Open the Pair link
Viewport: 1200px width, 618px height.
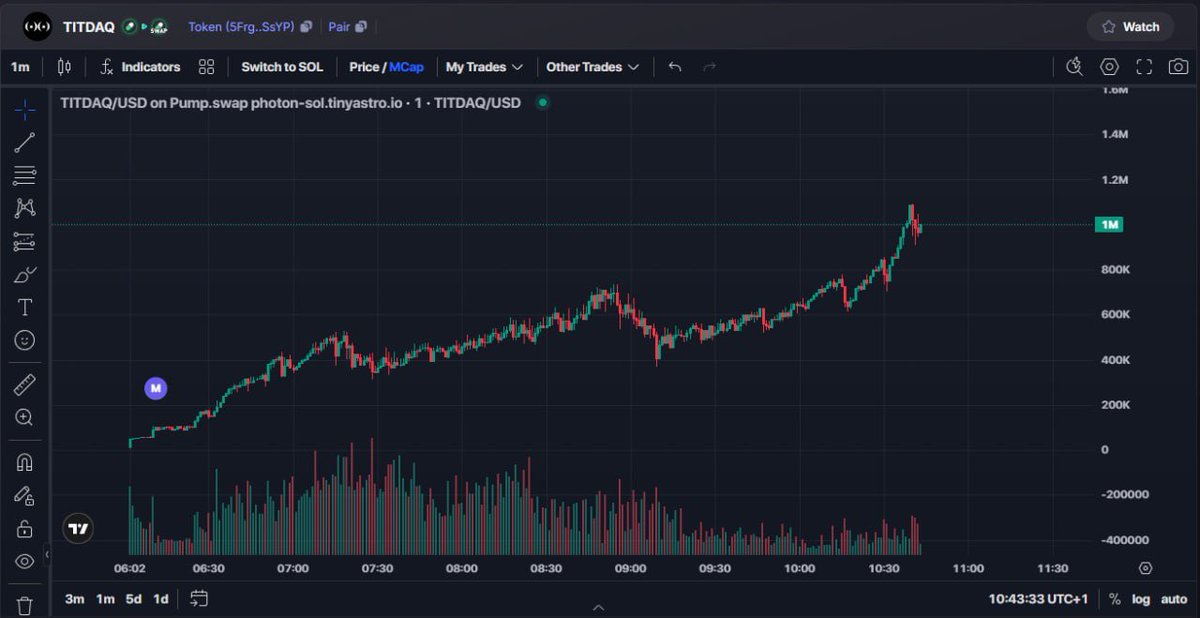339,27
